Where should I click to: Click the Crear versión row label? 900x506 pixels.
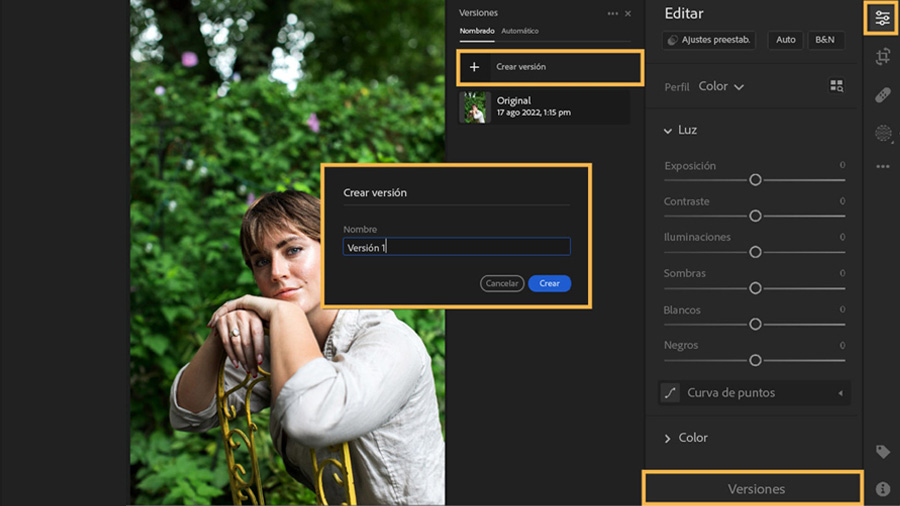(x=521, y=67)
